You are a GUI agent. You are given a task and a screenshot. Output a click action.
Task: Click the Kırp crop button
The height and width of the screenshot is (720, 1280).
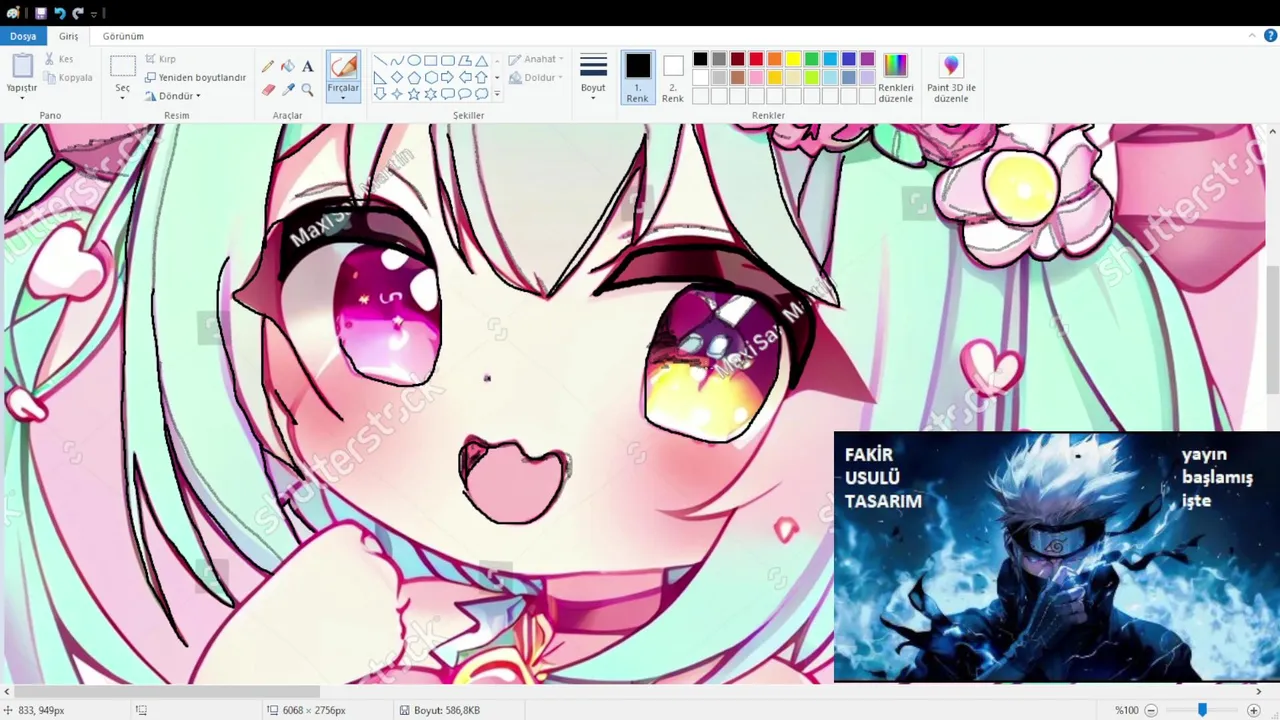click(160, 59)
